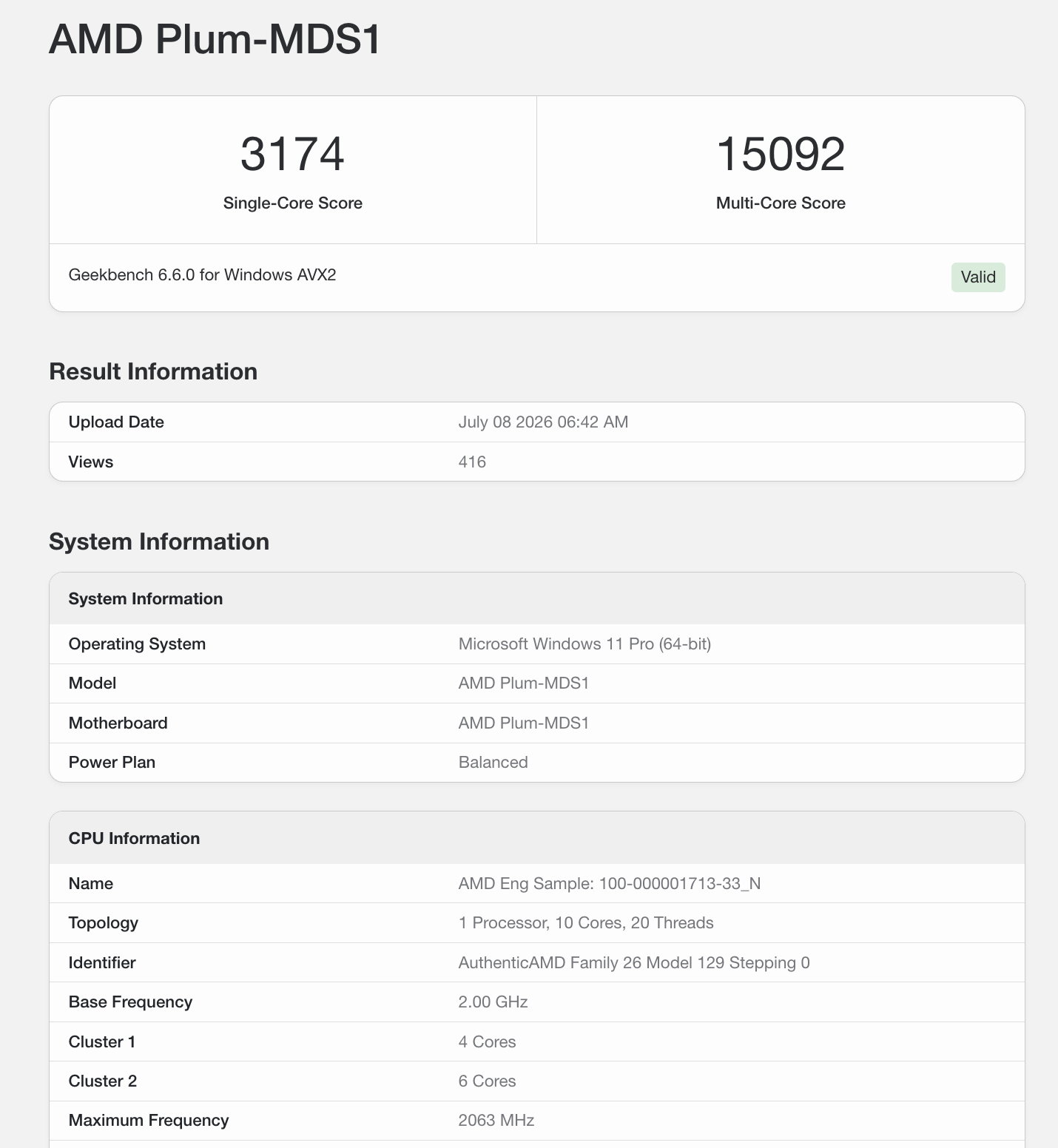Select AMD Plum-MDS1 value in Motherboard row

click(x=524, y=723)
